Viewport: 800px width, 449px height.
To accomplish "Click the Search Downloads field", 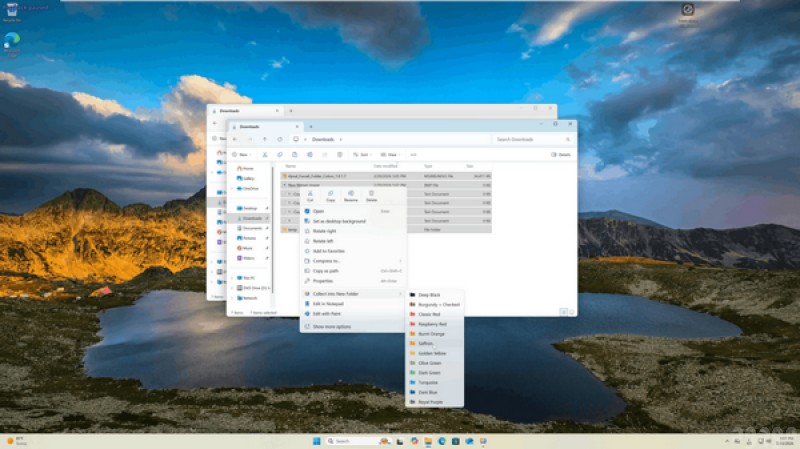I will pyautogui.click(x=532, y=140).
